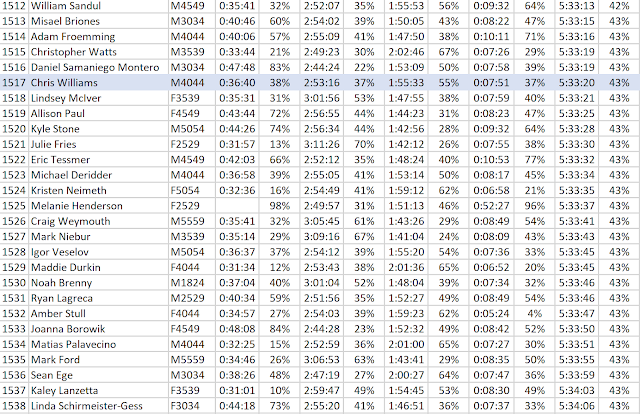Select the name Craig Weymouth

[71, 221]
